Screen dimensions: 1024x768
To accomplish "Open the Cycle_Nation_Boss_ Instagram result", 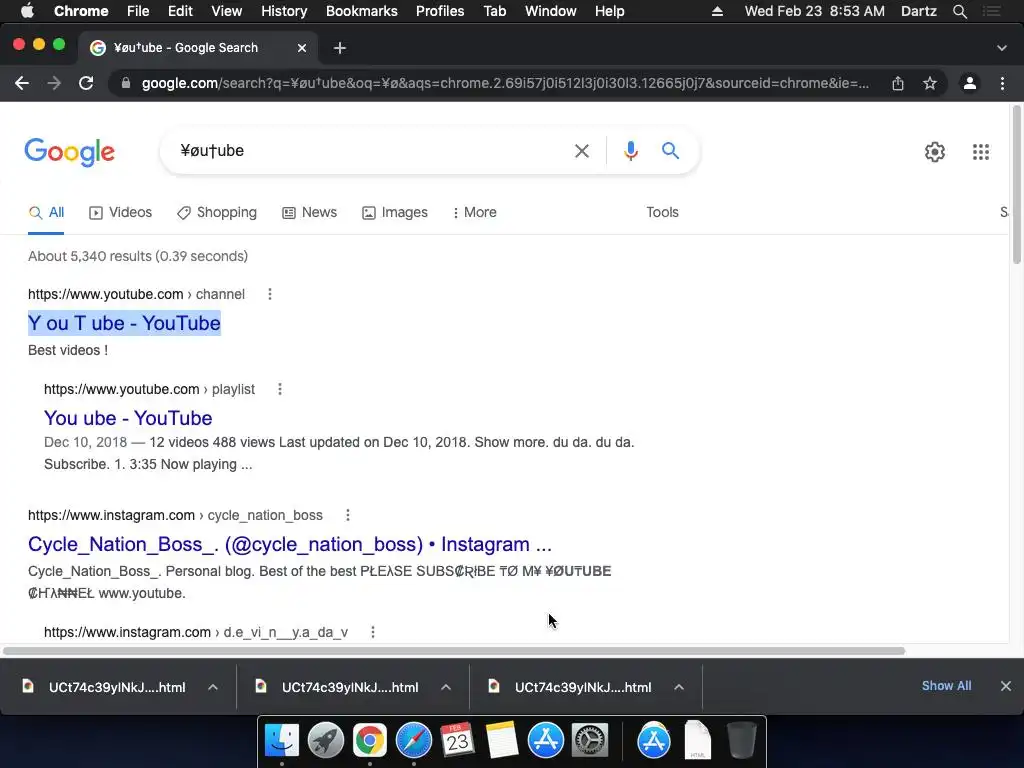I will point(290,544).
